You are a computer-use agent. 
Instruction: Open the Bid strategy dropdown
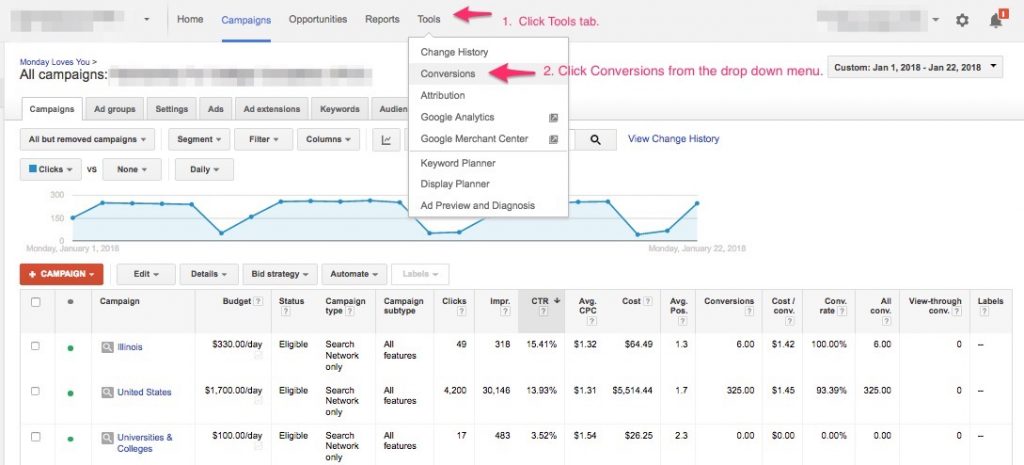[x=280, y=274]
